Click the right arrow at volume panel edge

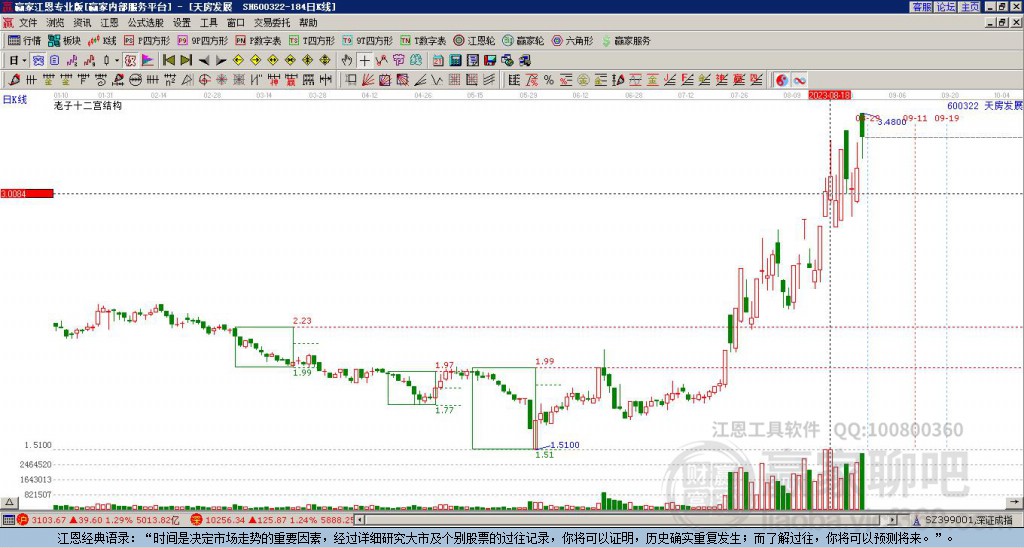tap(1015, 502)
